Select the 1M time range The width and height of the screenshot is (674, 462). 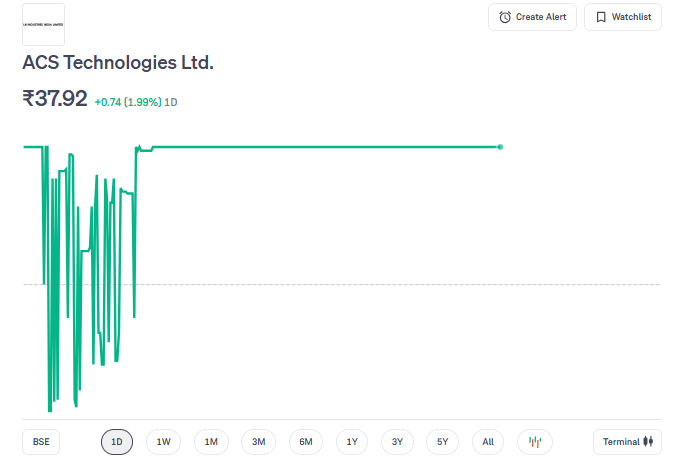click(211, 441)
